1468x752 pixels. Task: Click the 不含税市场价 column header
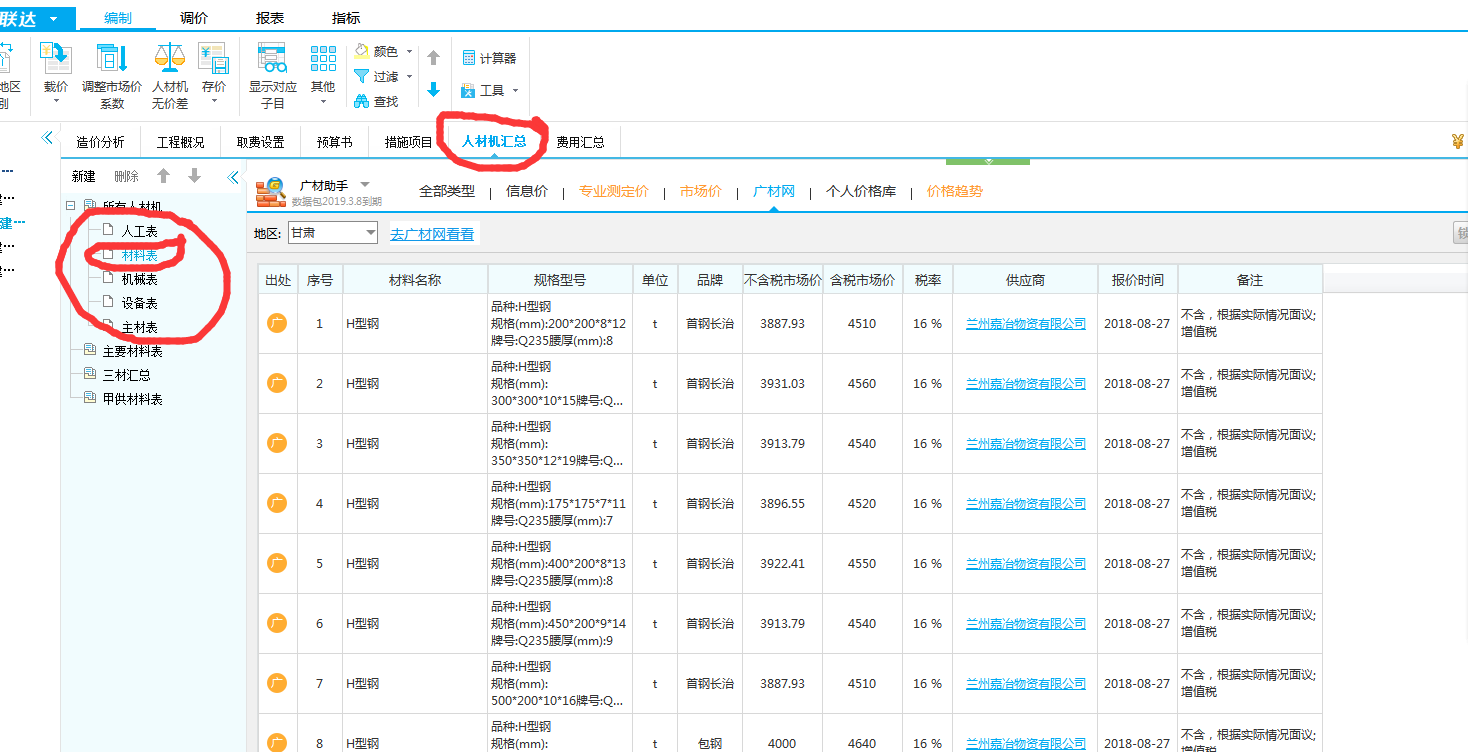(783, 280)
